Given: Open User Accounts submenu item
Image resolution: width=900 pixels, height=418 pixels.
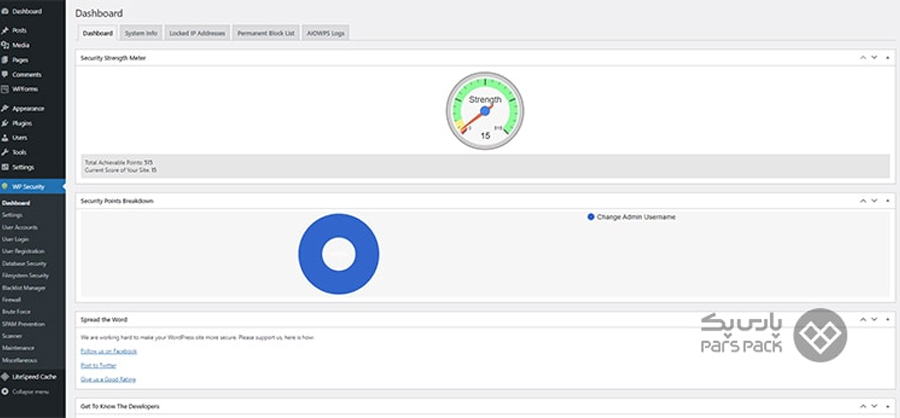Looking at the screenshot, I should pos(20,227).
